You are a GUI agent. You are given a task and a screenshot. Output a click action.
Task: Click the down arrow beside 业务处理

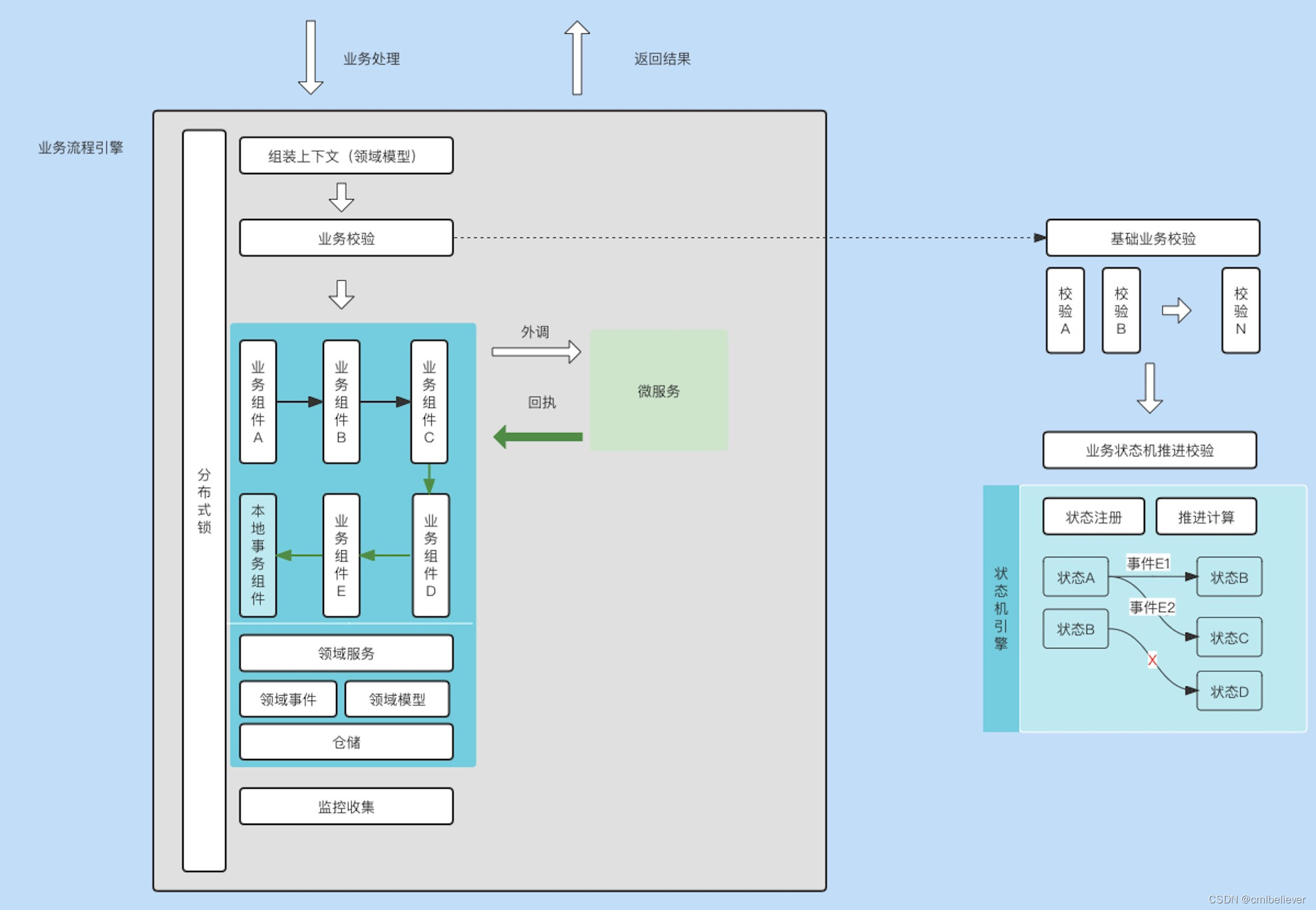tap(311, 58)
